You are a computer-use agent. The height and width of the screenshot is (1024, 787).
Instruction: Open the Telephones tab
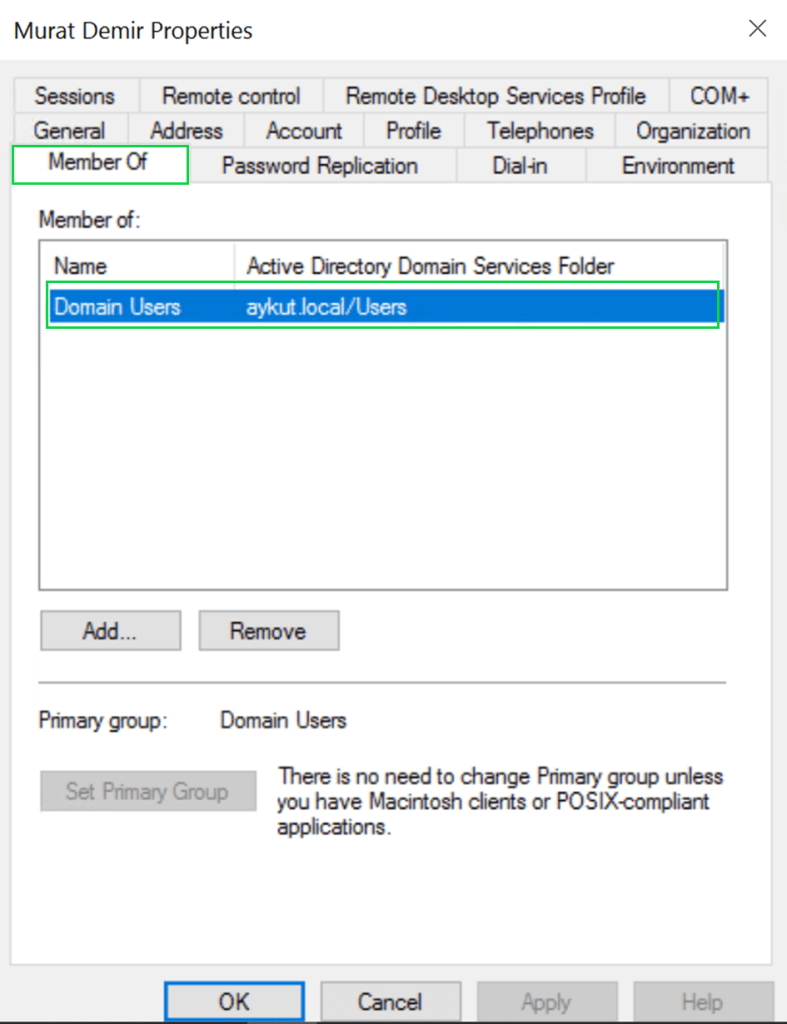[x=540, y=131]
